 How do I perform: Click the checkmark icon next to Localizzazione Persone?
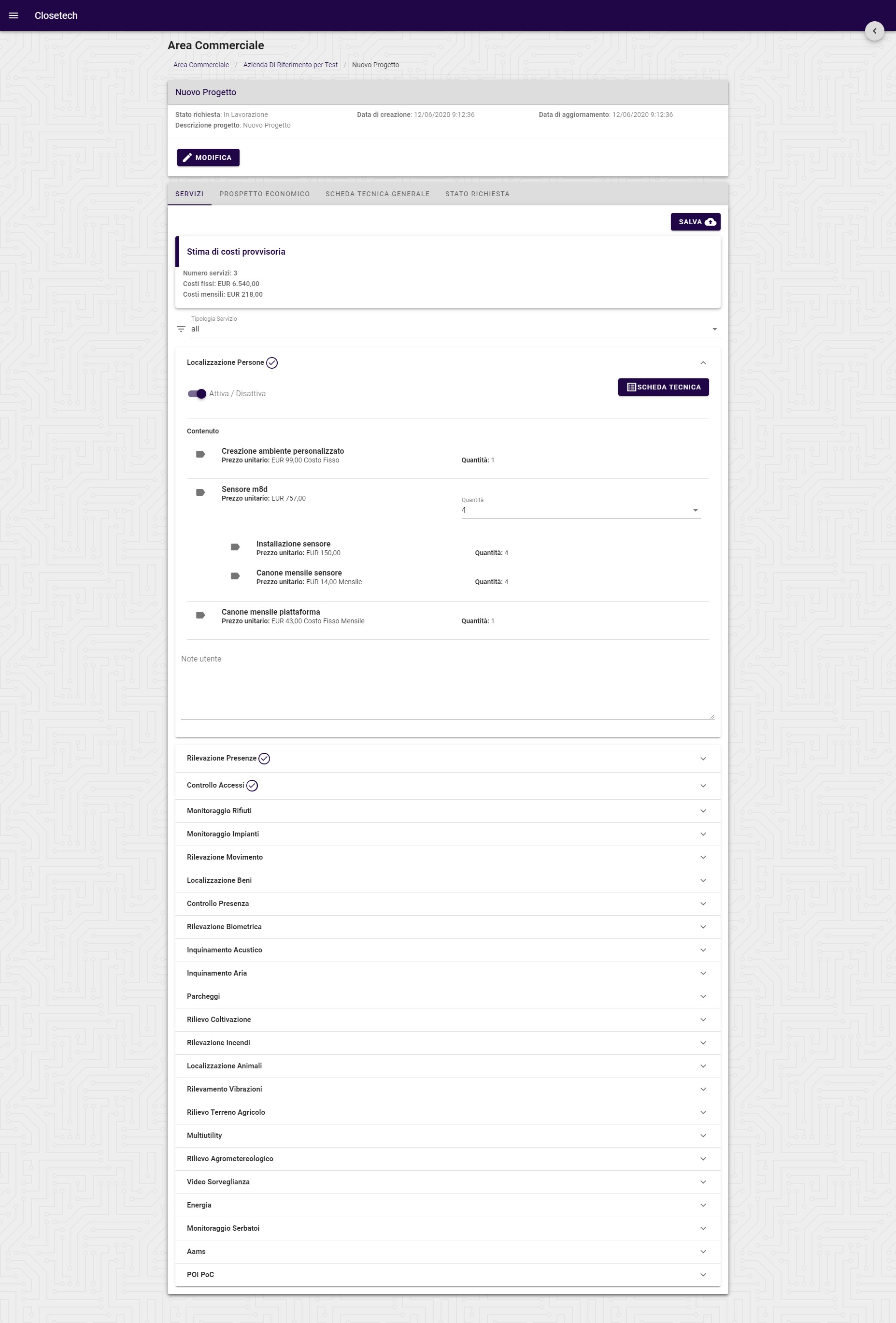click(x=272, y=362)
